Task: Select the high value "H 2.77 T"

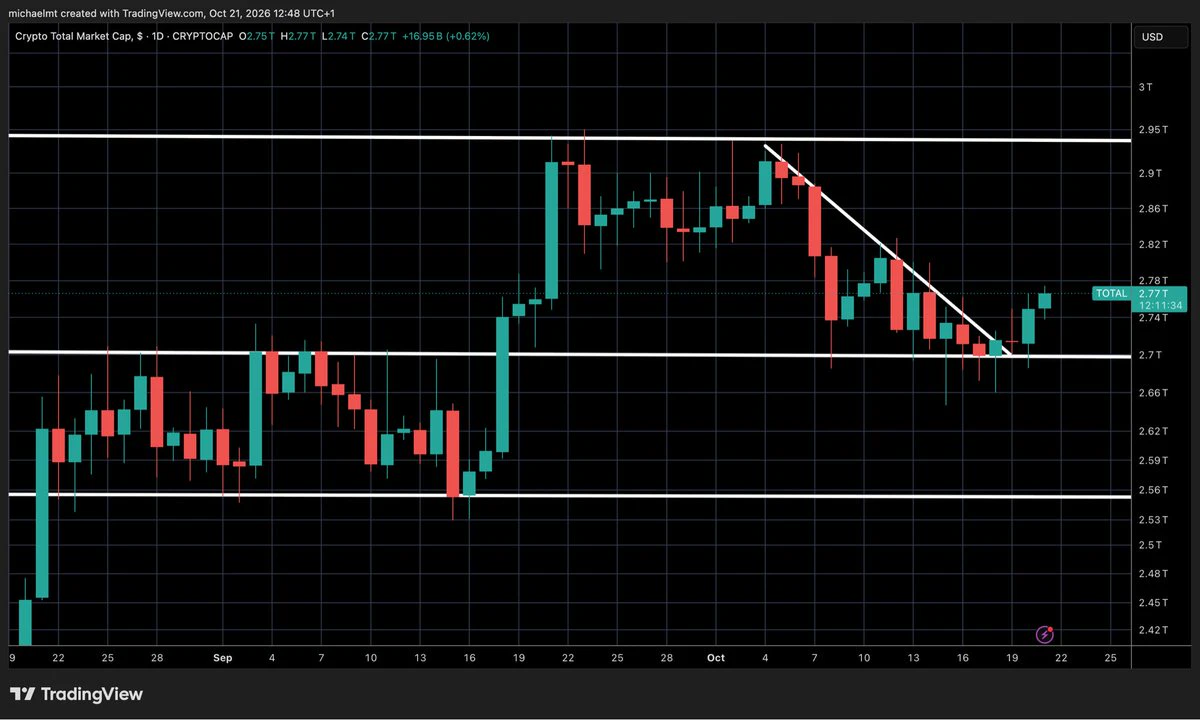Action: coord(299,36)
